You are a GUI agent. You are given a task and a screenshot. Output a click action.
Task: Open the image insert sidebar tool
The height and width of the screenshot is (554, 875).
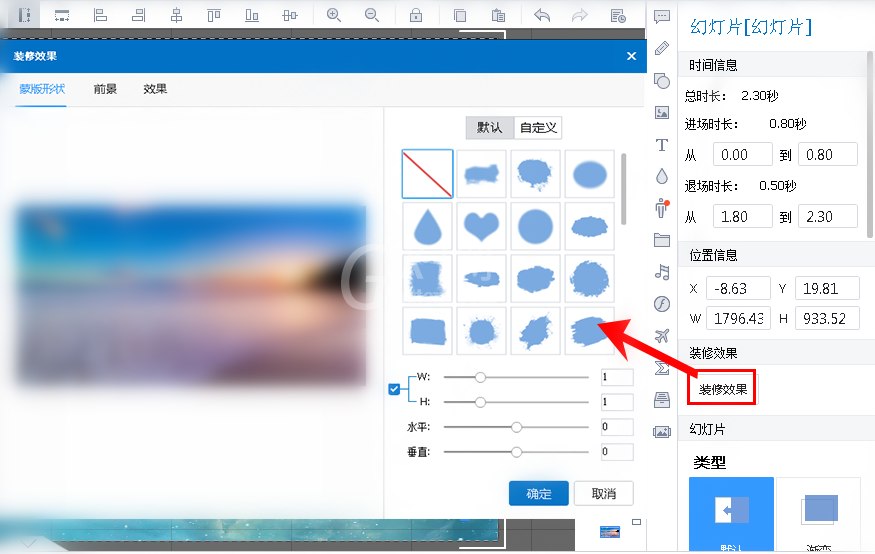pyautogui.click(x=662, y=113)
